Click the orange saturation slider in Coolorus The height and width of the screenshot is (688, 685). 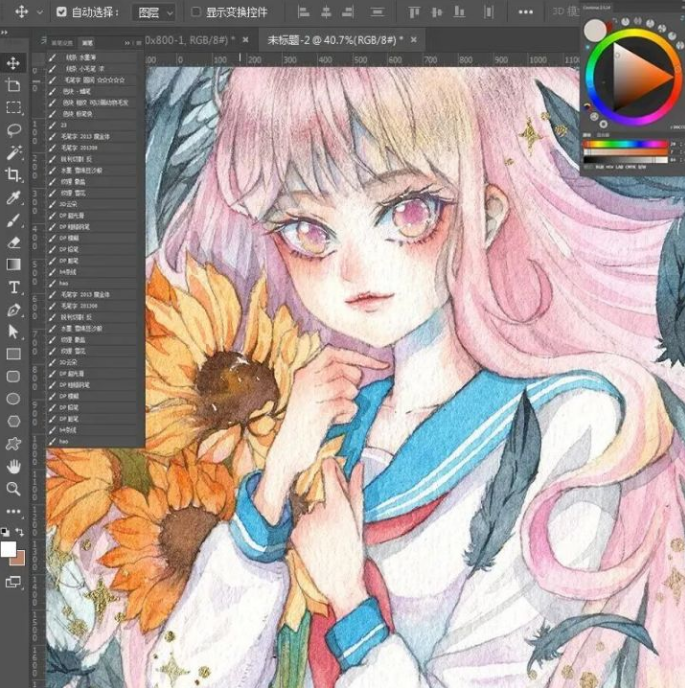coord(625,152)
